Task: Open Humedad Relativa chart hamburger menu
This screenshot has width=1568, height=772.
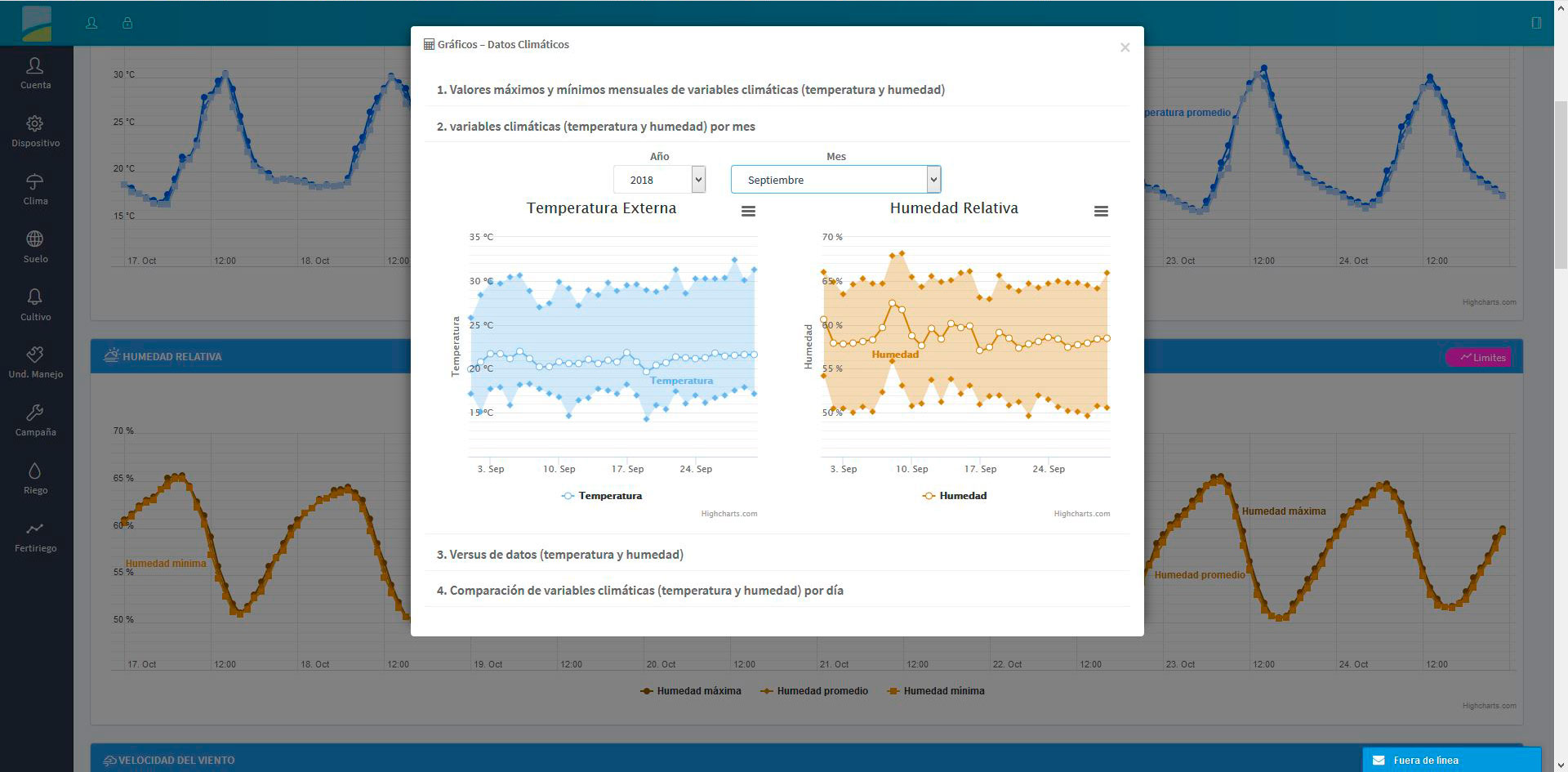Action: pos(1101,212)
